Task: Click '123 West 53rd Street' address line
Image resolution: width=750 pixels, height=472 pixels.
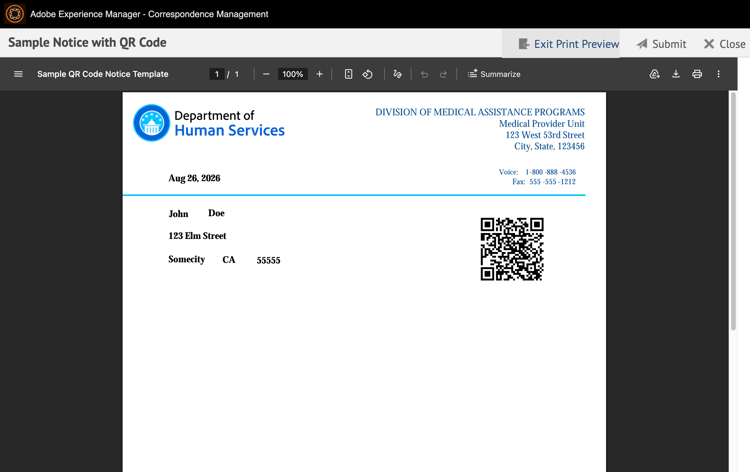Action: point(545,135)
